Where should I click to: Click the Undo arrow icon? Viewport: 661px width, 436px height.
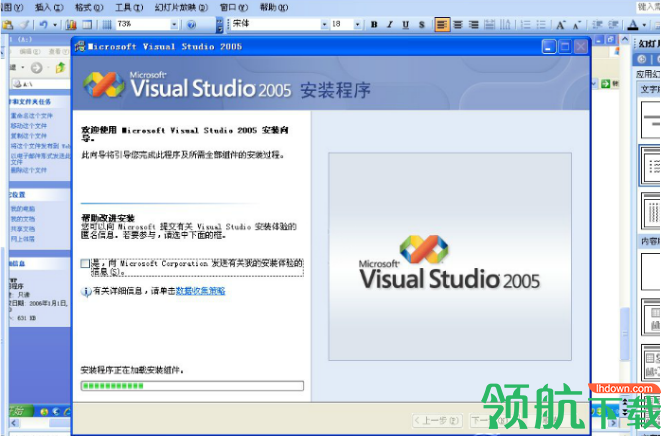point(43,25)
